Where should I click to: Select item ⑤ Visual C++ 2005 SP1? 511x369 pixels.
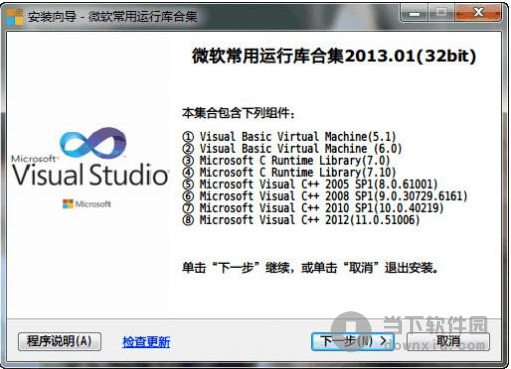[310, 184]
